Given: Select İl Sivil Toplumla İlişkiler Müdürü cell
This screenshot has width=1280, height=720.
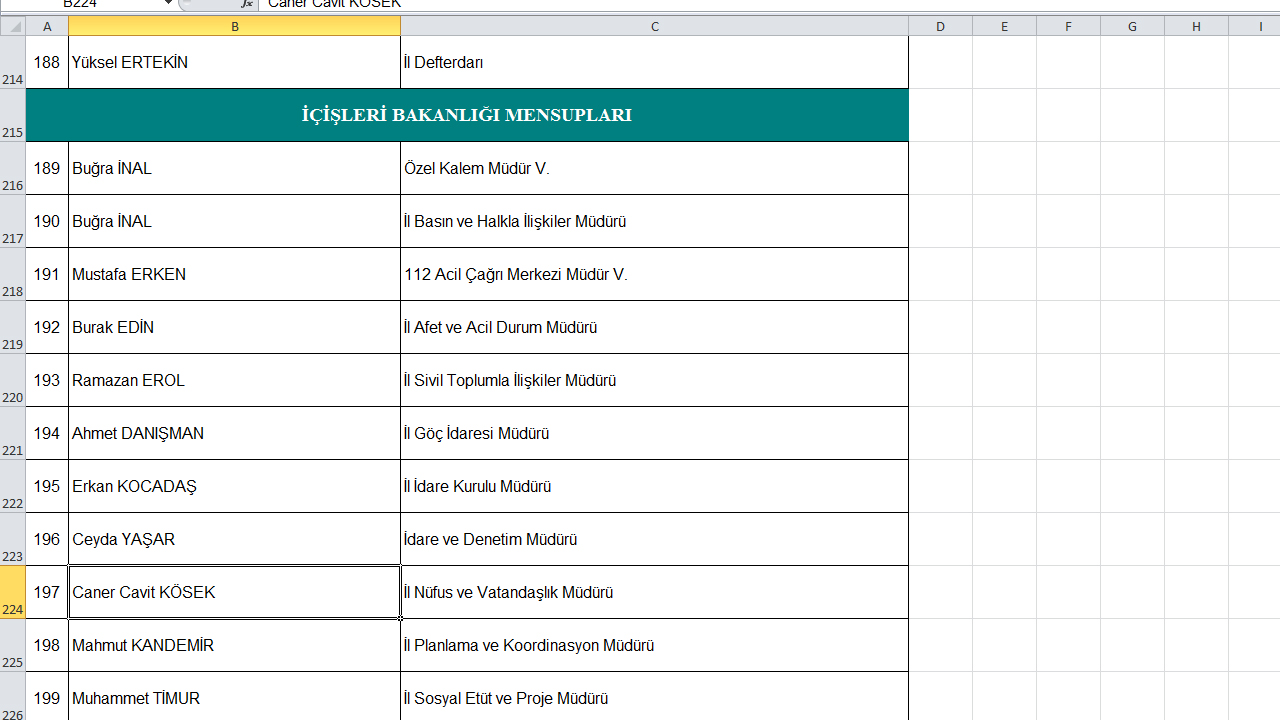Looking at the screenshot, I should point(654,380).
